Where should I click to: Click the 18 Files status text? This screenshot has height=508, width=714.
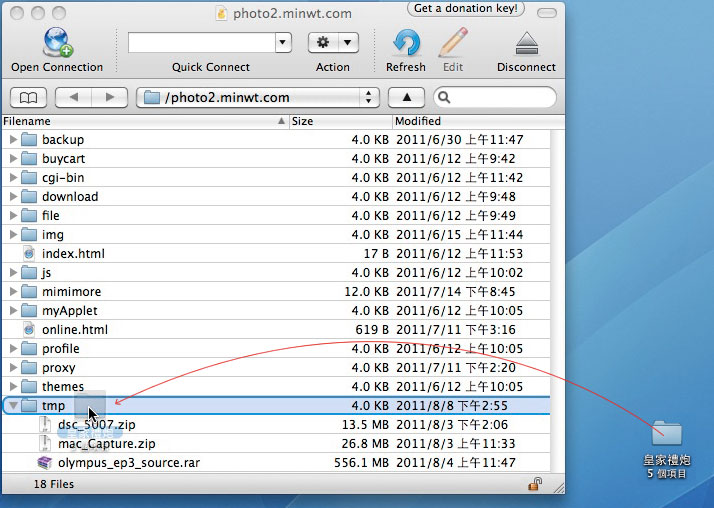[x=54, y=484]
